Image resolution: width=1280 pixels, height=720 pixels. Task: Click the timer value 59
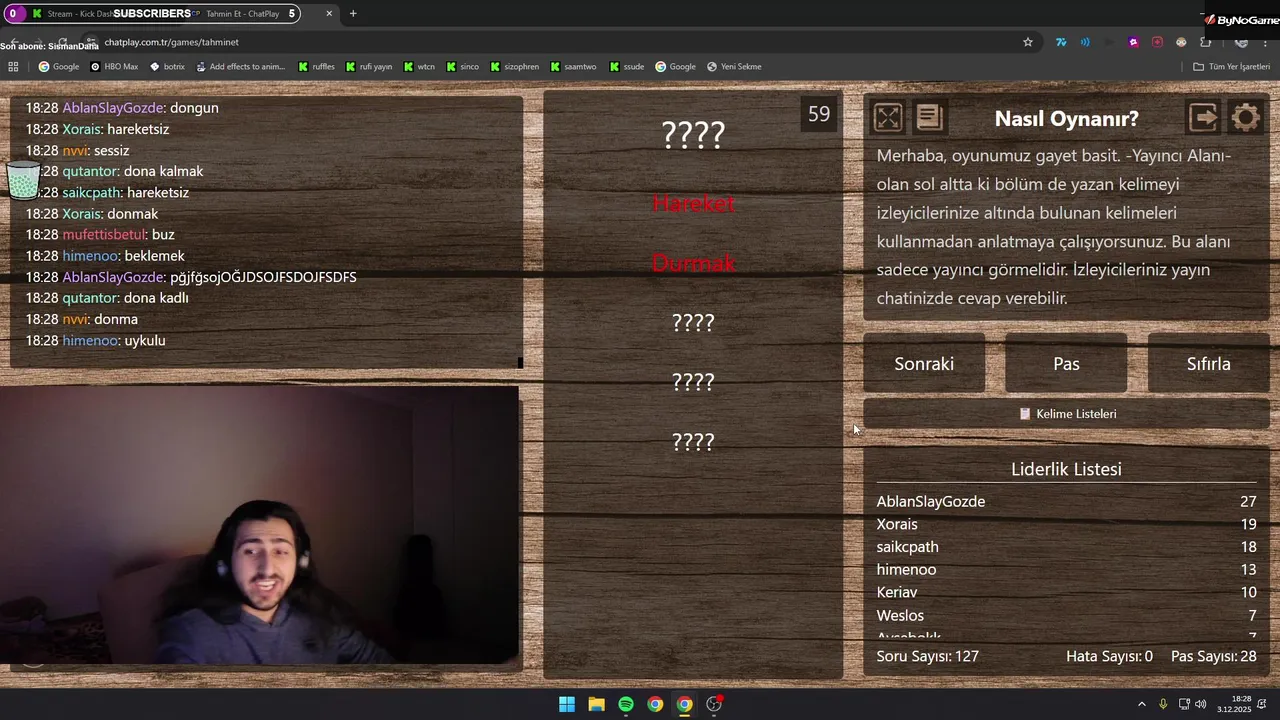tap(819, 114)
